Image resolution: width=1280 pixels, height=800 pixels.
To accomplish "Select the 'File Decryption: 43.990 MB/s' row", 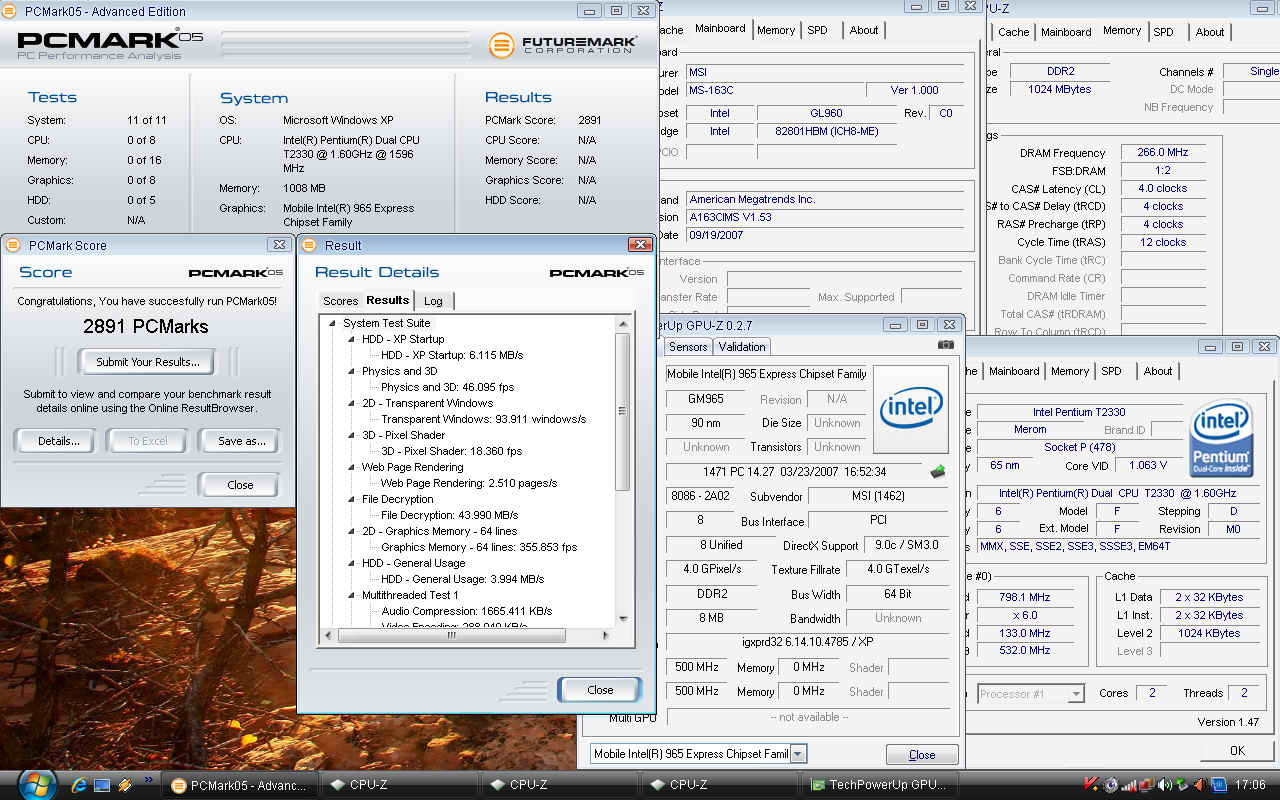I will (449, 515).
